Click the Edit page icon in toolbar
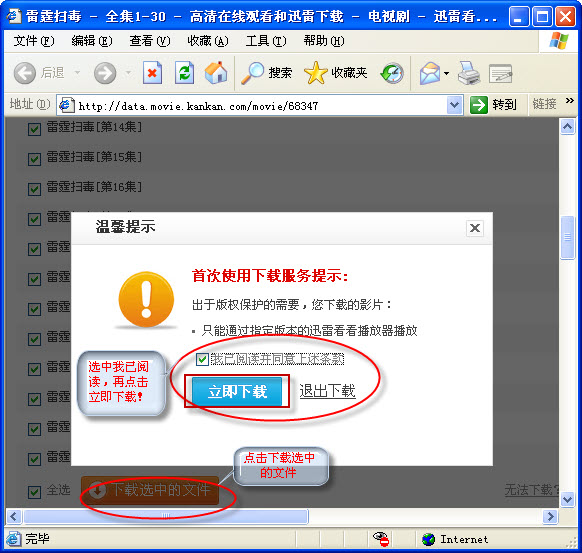Screen dimensions: 582x553 pos(500,73)
